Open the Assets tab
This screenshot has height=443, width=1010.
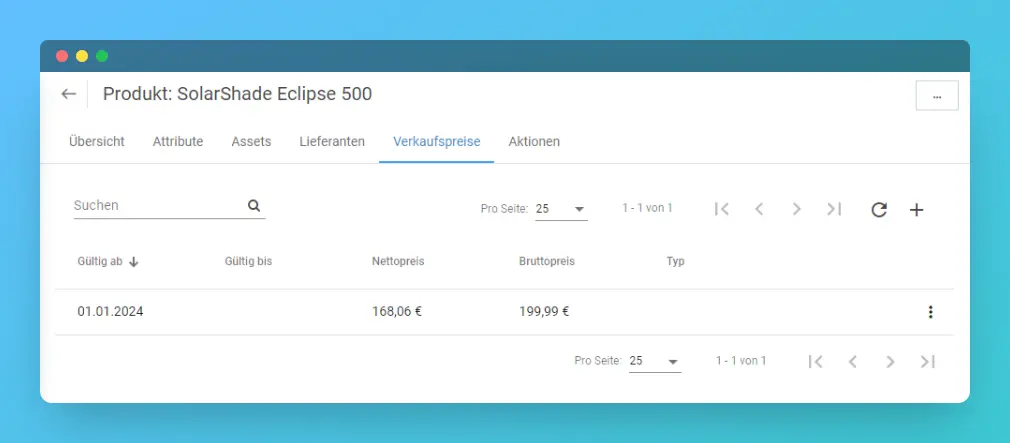tap(251, 142)
